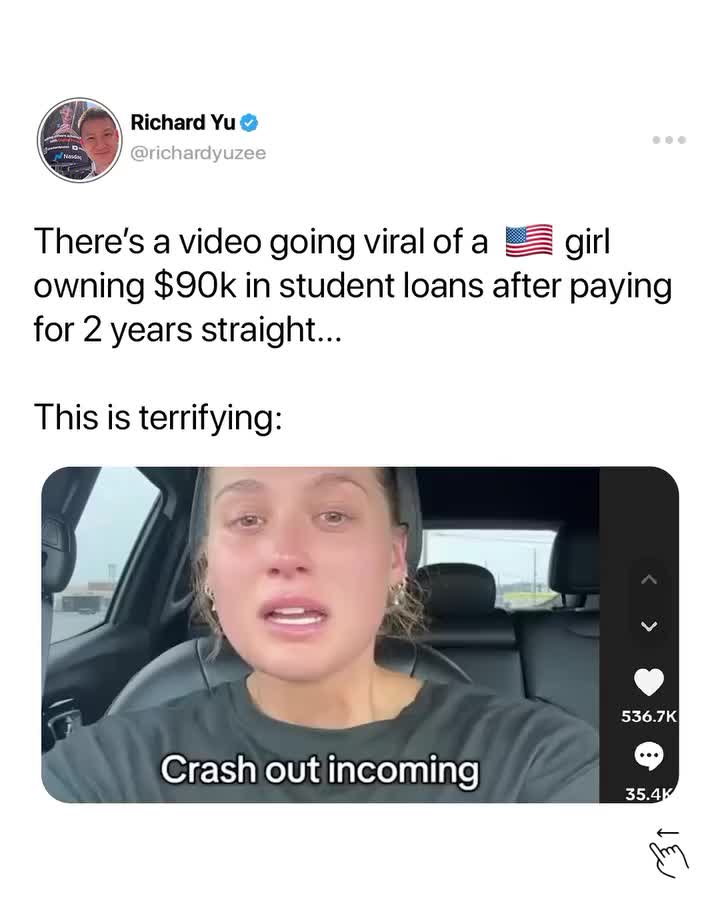Open Richard Yu's profile picture
This screenshot has width=720, height=900.
(x=80, y=140)
